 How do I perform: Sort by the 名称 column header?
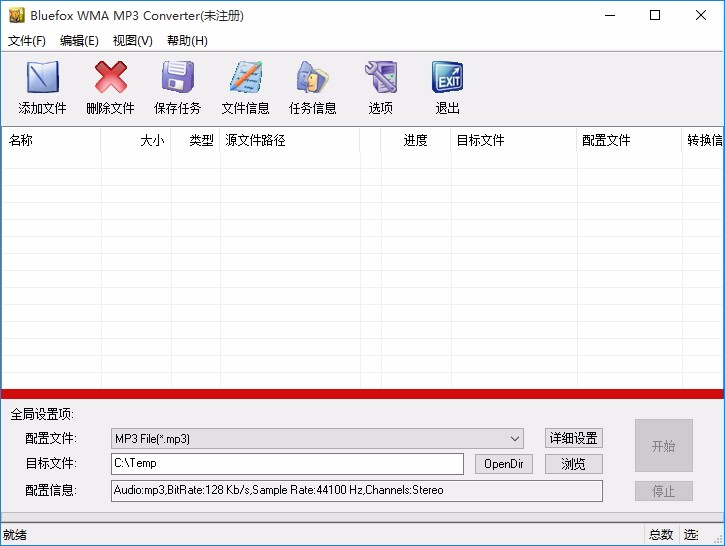click(x=51, y=140)
